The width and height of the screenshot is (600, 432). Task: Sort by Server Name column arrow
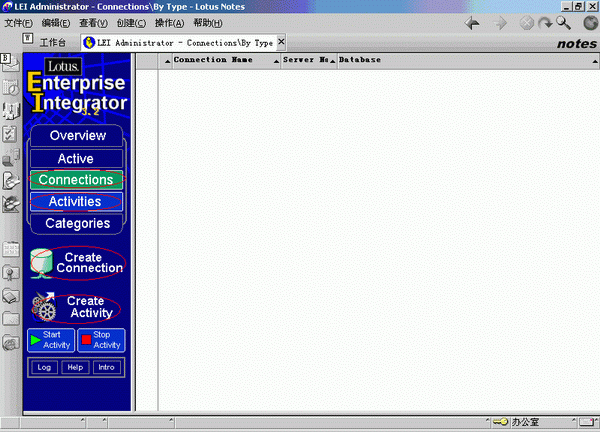point(332,61)
